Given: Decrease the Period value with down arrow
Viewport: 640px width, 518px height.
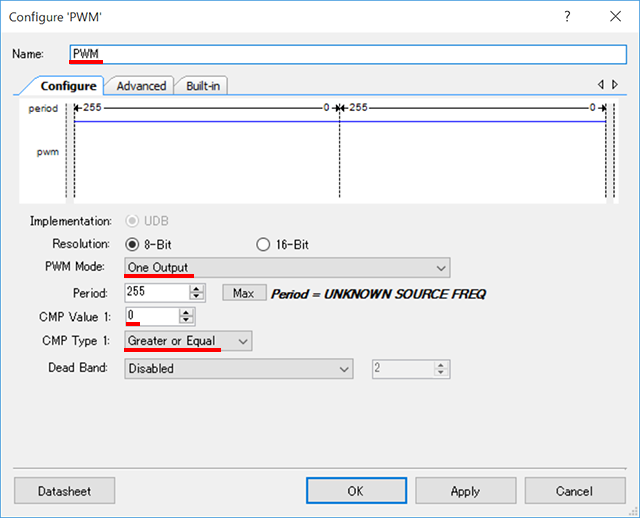Looking at the screenshot, I should click(197, 296).
